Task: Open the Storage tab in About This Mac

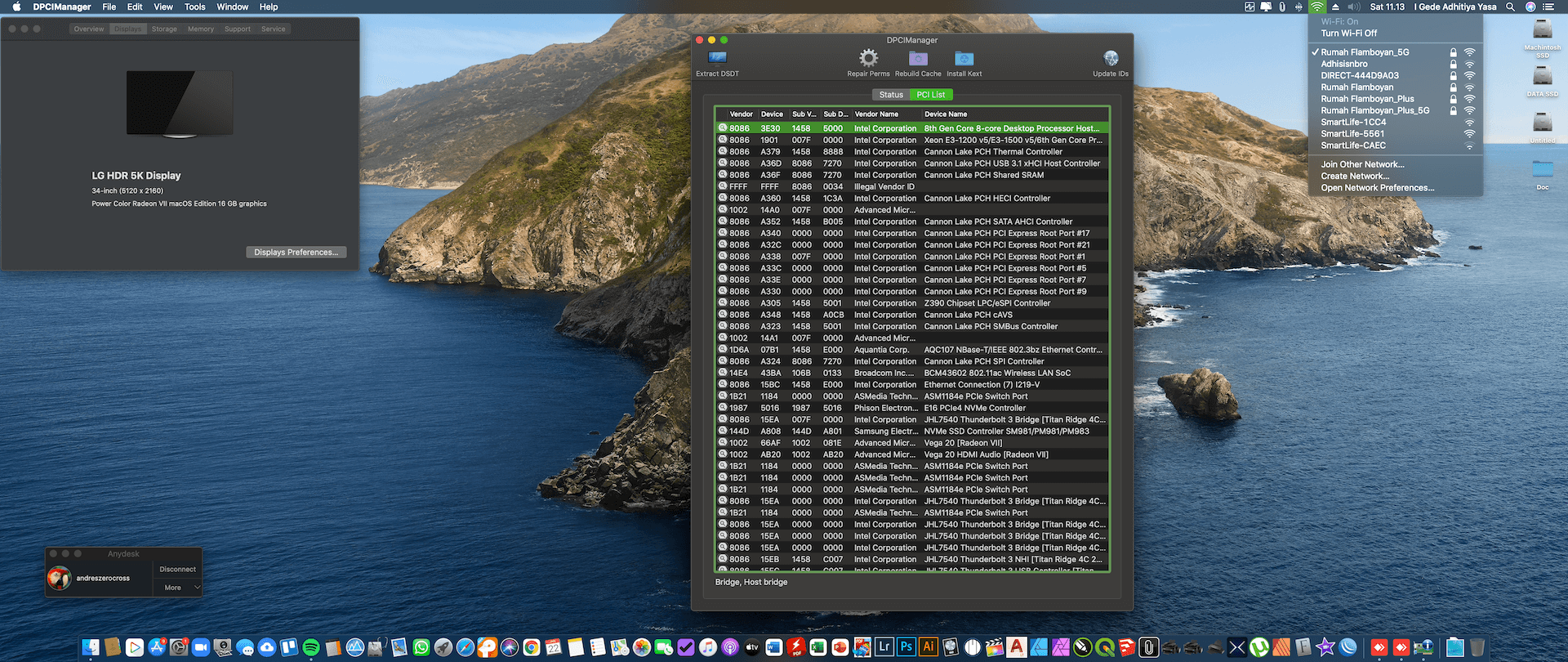Action: [x=164, y=29]
